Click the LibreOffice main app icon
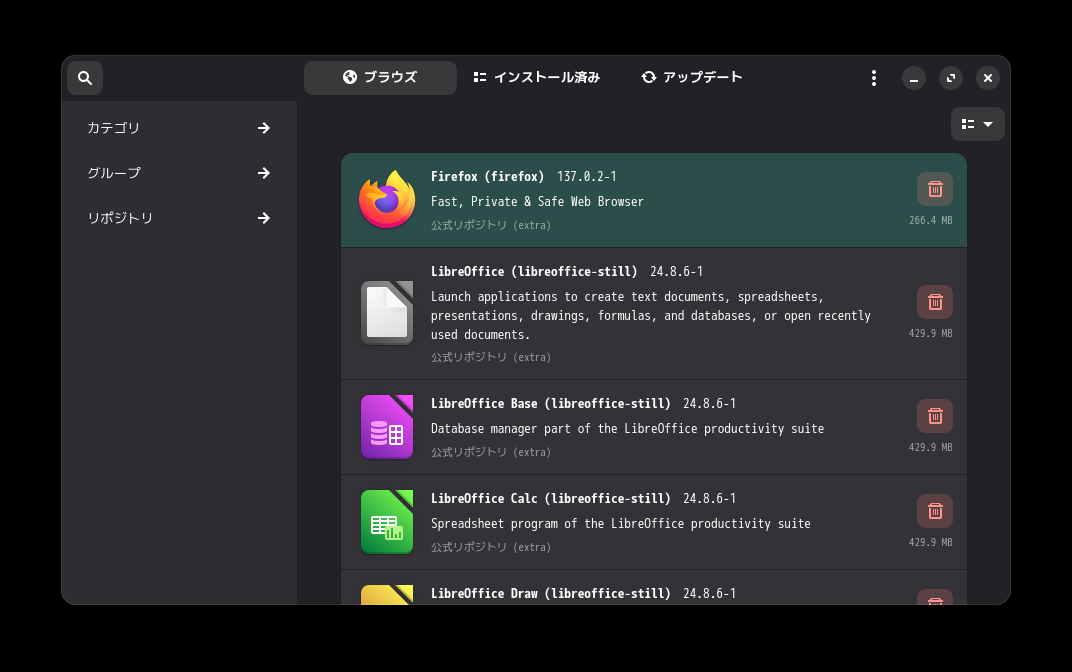The width and height of the screenshot is (1072, 672). 387,313
